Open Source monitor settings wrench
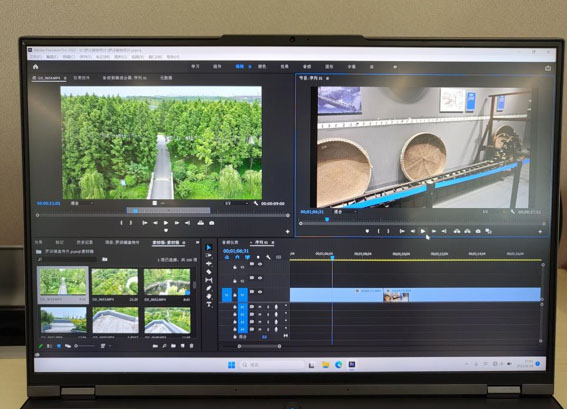 256,204
